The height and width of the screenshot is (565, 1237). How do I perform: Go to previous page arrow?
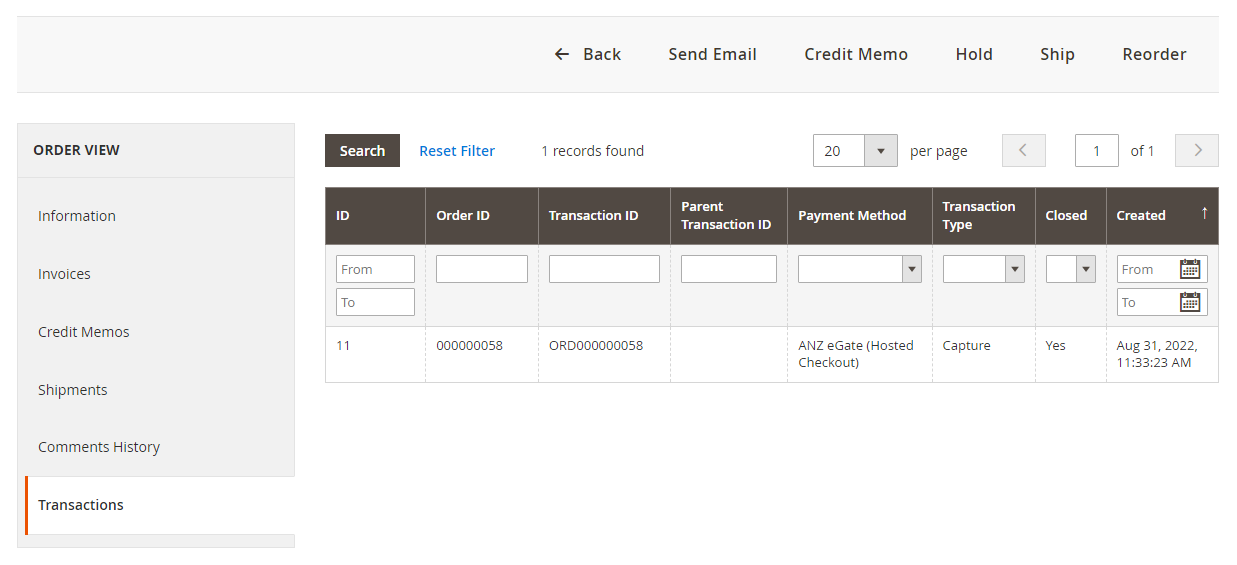click(x=1023, y=151)
